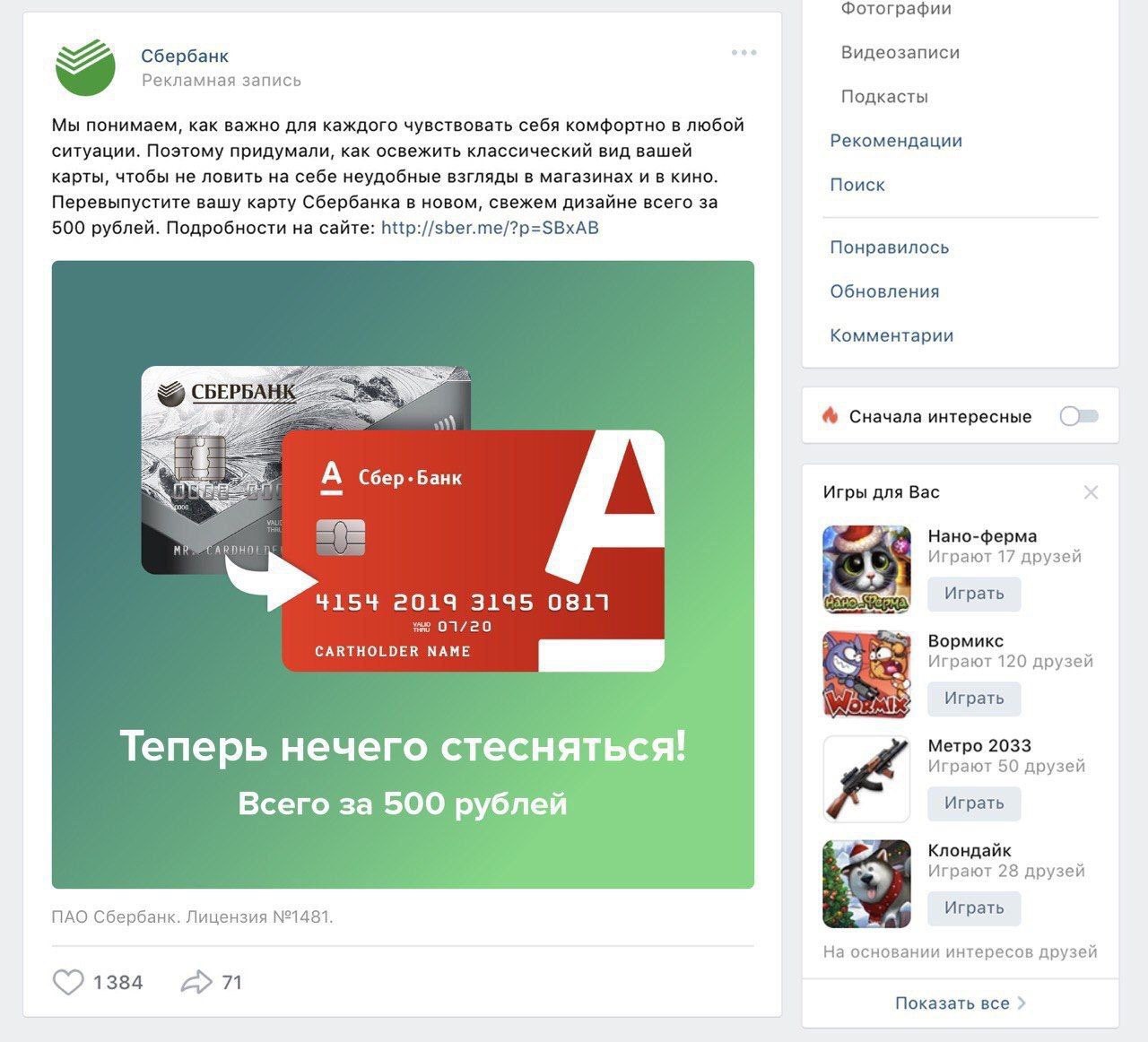Open the three-dot post options menu
This screenshot has height=1042, width=1148.
[744, 53]
